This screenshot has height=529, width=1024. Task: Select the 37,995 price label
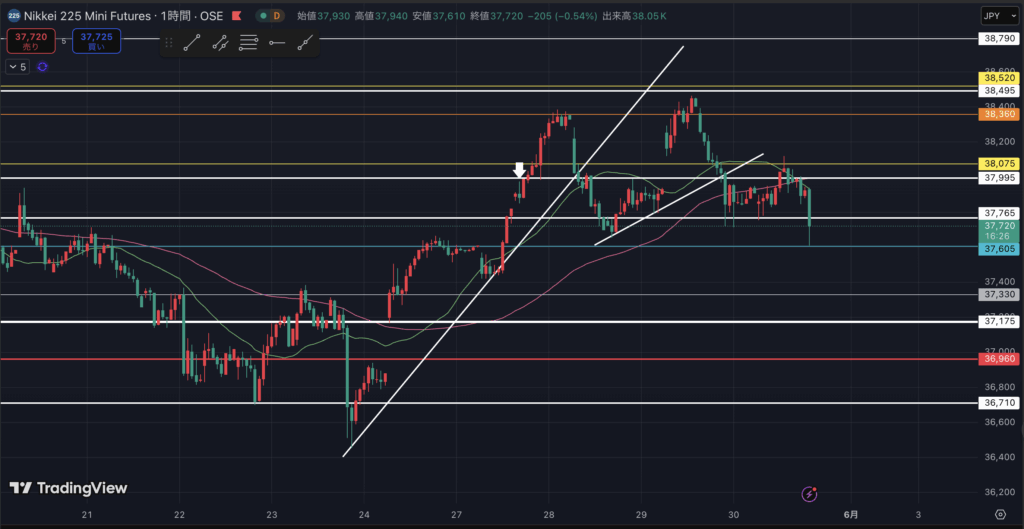997,178
